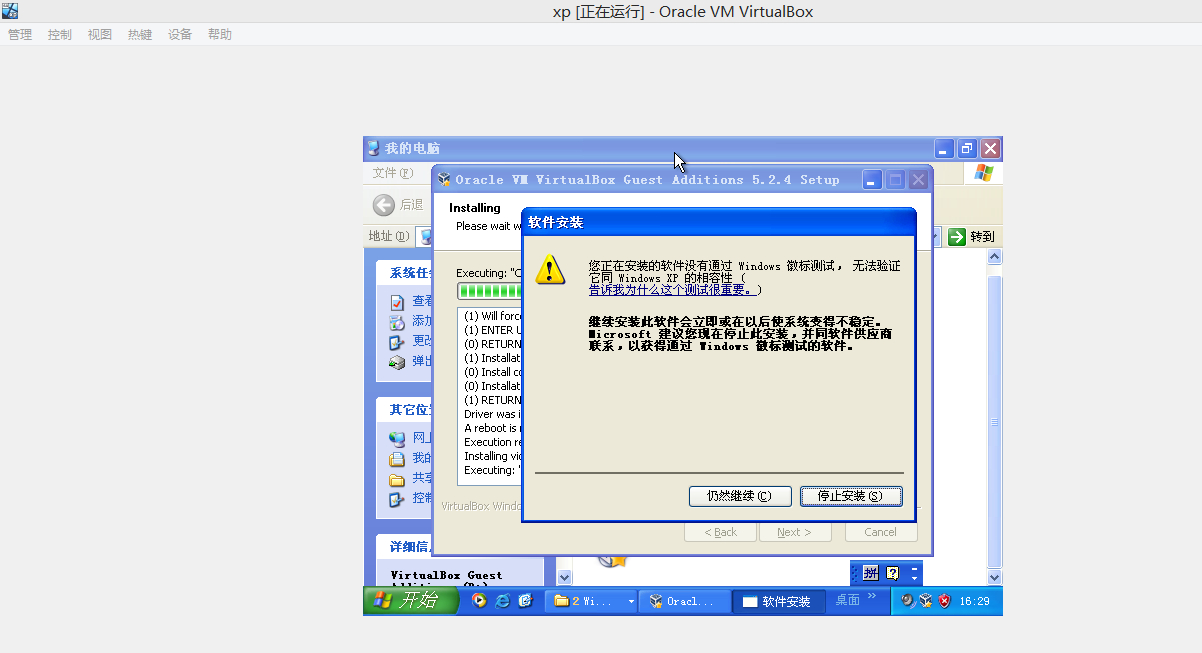Viewport: 1202px width, 653px height.
Task: Click the VirtualBox host window icon
Action: pos(10,11)
